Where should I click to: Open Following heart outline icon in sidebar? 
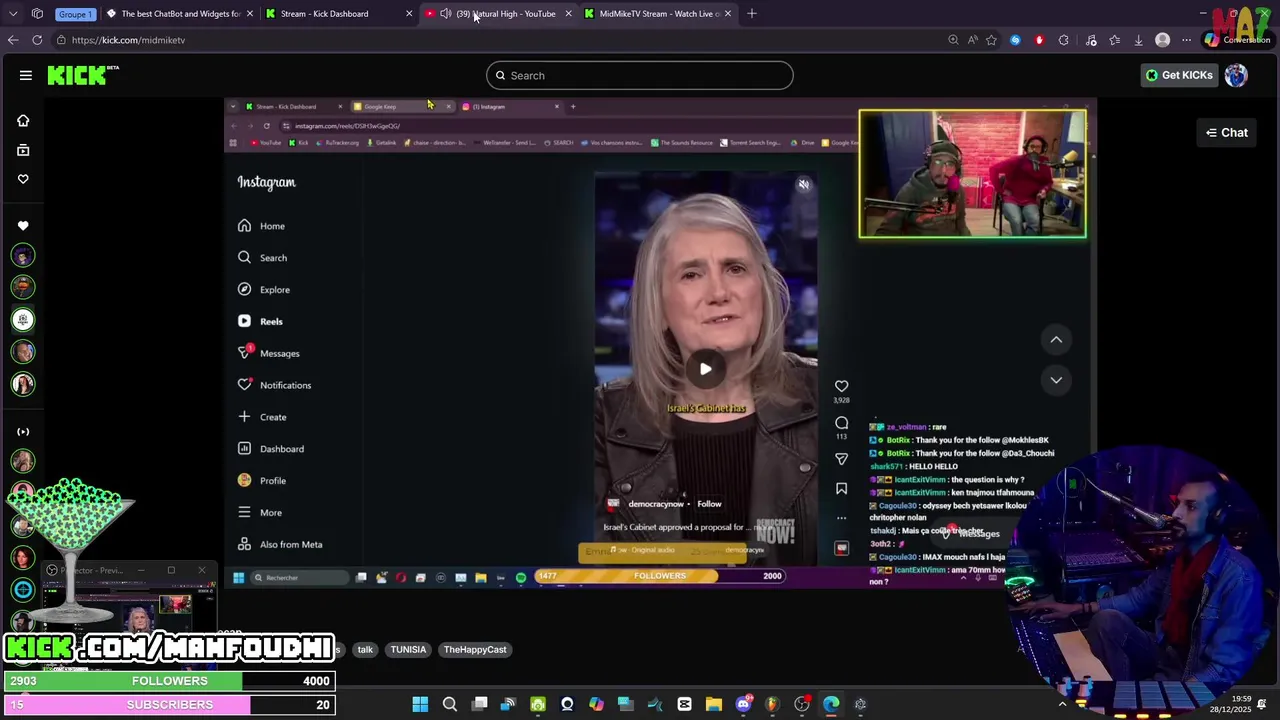(23, 179)
